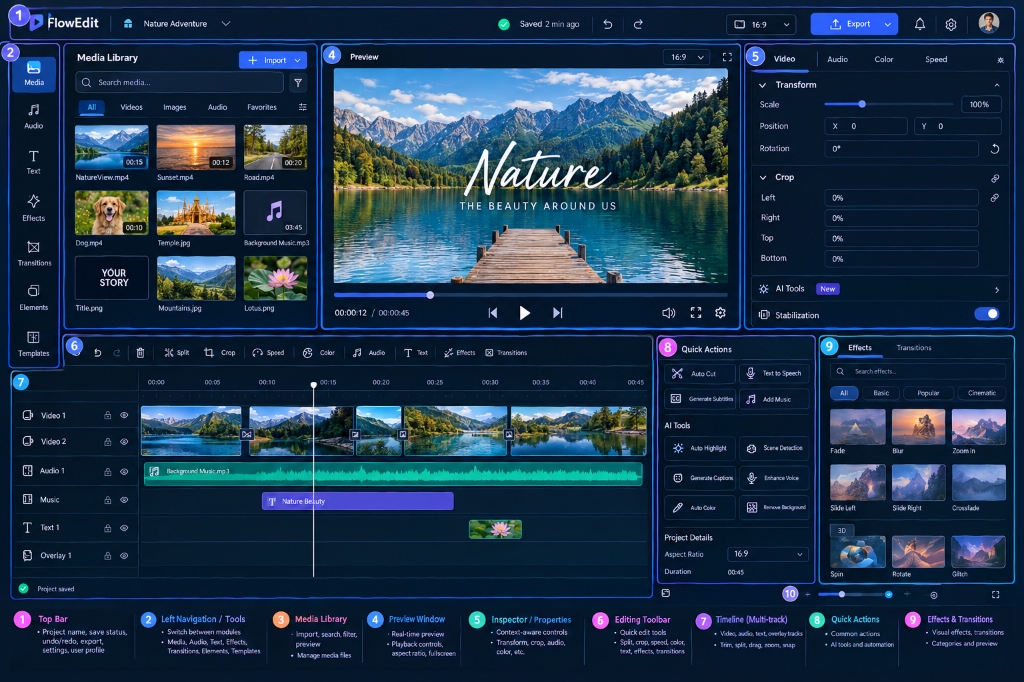Open the Nature Adventure project dropdown

[x=226, y=24]
